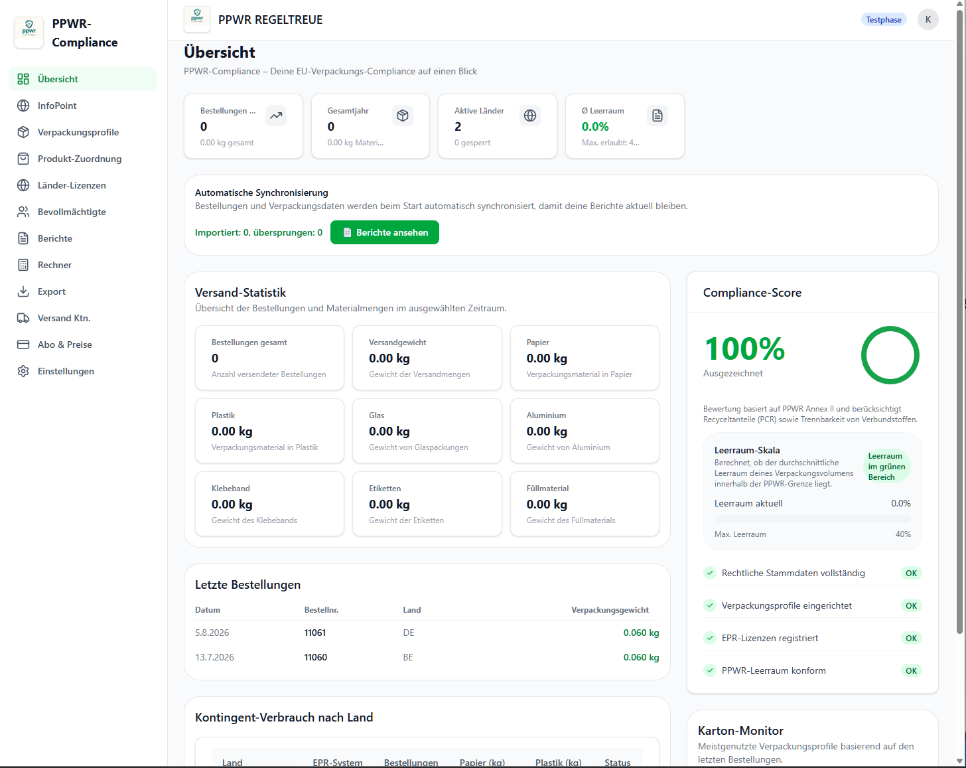This screenshot has height=768, width=966.
Task: Click the Länder-Lizenzen globe icon
Action: [x=23, y=185]
